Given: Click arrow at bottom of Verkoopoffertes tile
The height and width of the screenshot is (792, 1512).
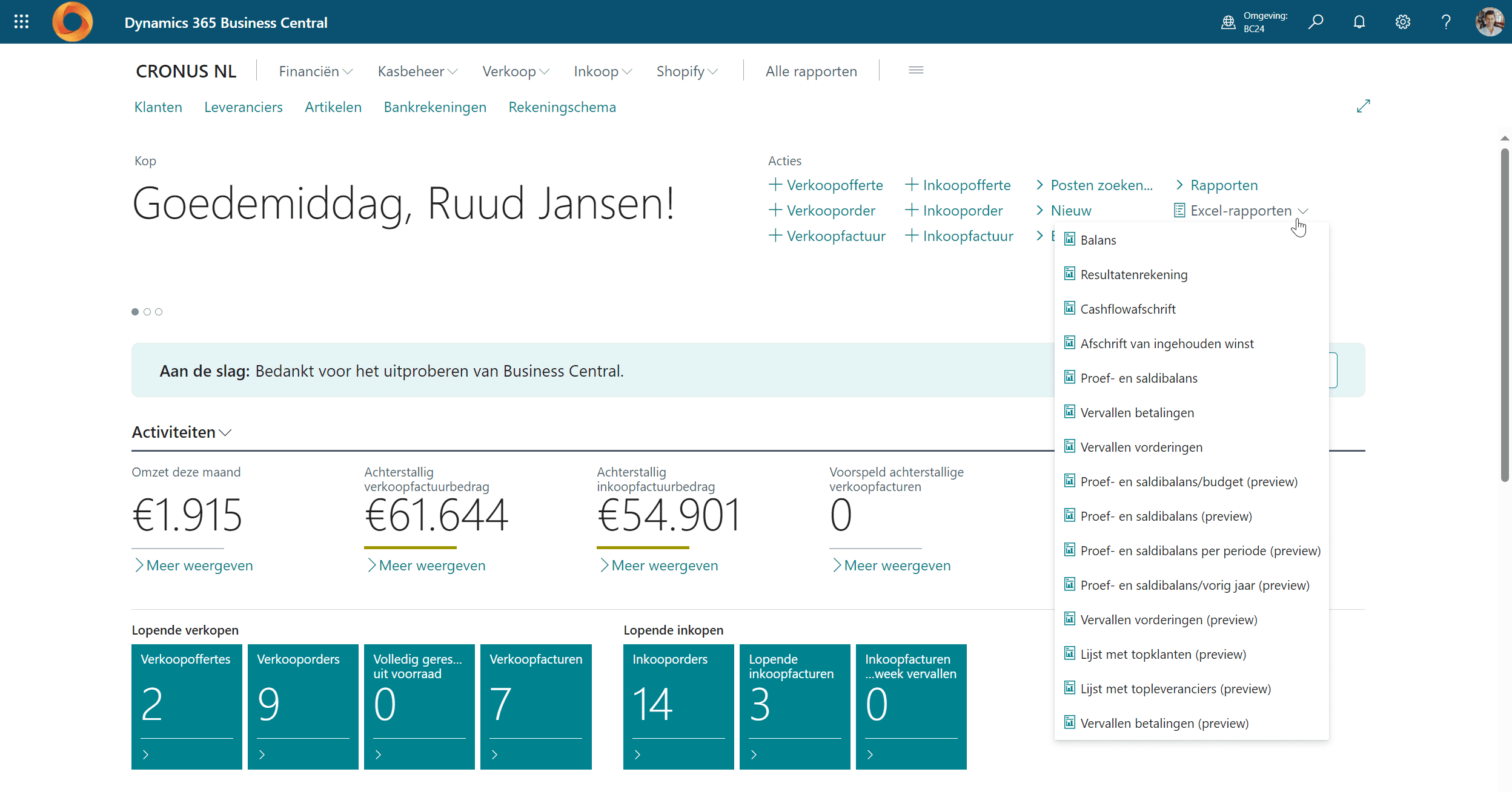Looking at the screenshot, I should point(145,754).
